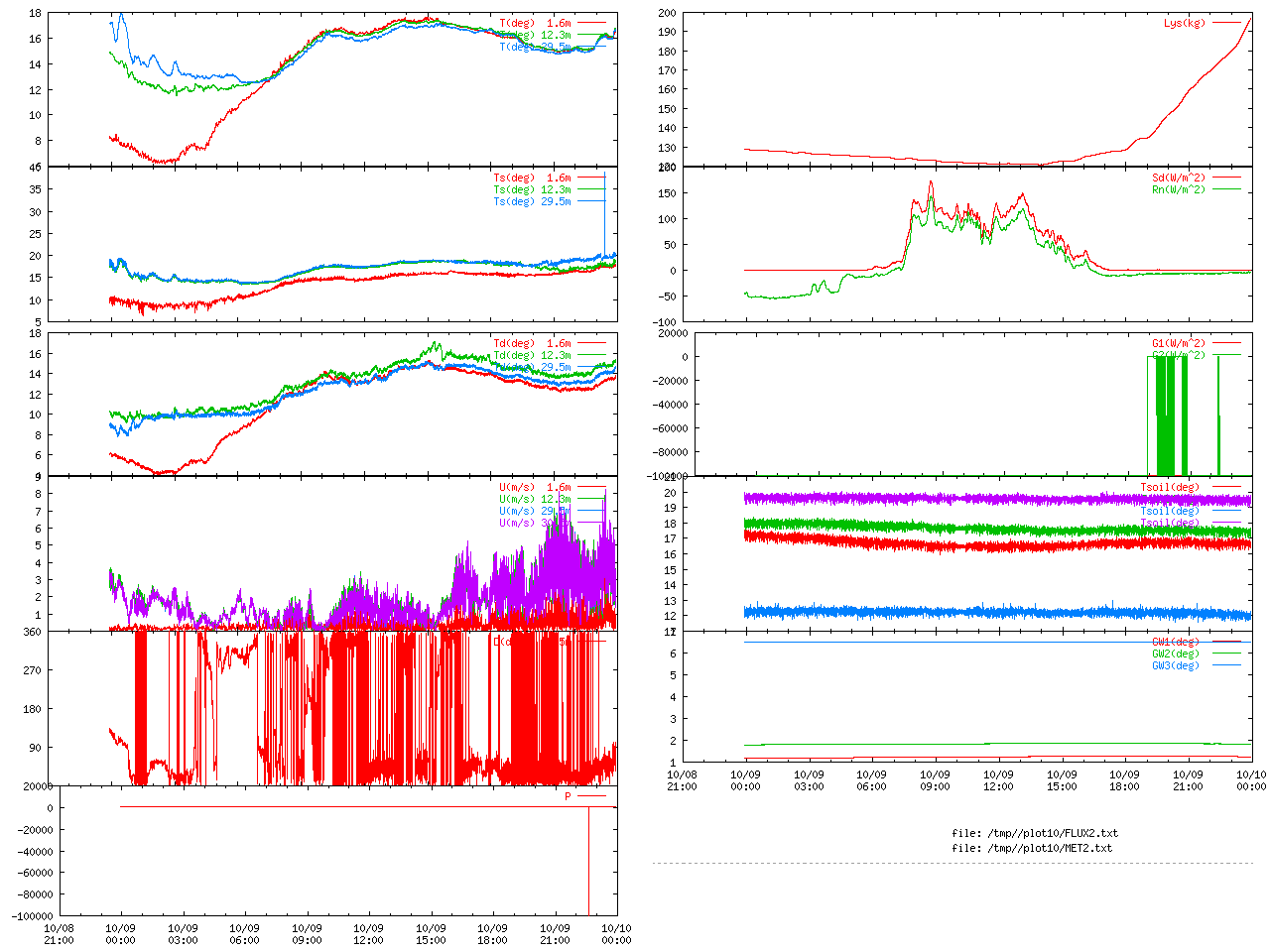
Task: Click the U(m/s) 1.6m legend label
Action: [x=535, y=487]
